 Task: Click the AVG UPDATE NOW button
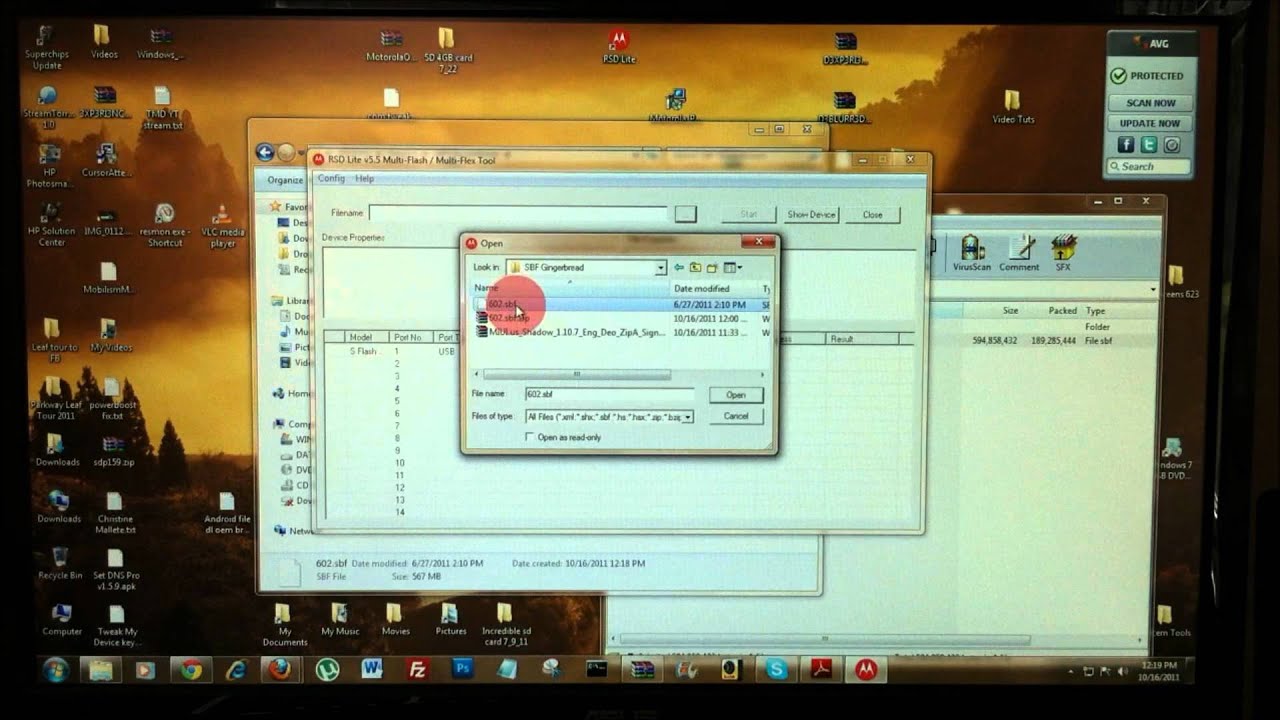[x=1150, y=123]
